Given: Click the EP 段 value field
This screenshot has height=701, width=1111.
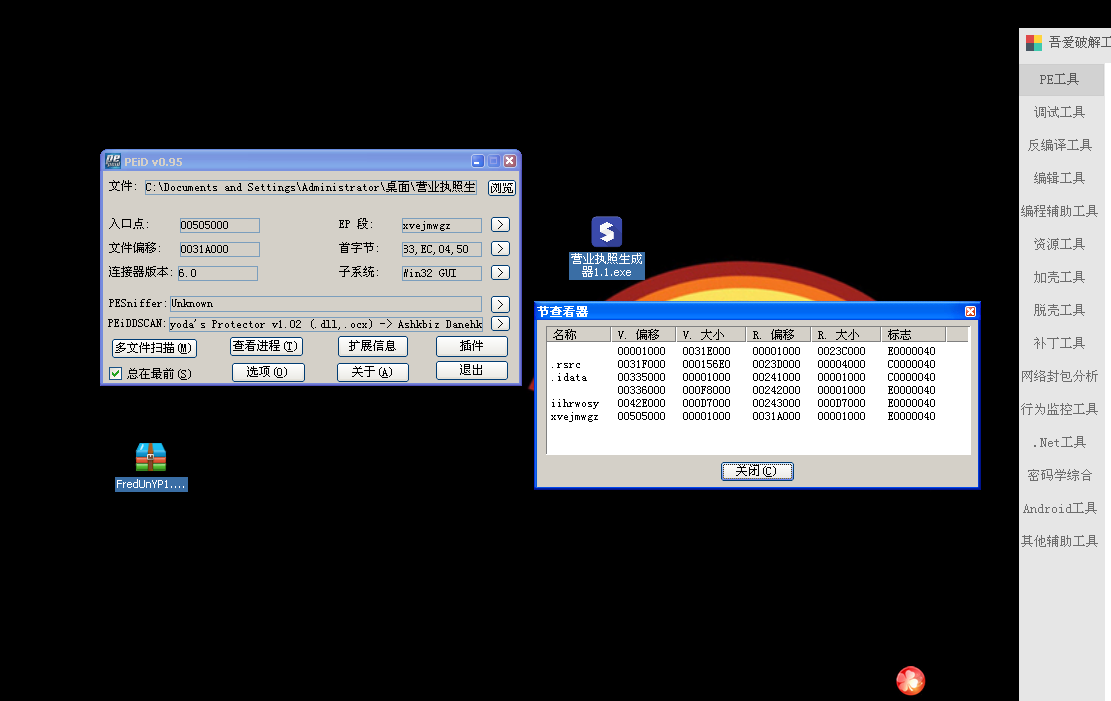Looking at the screenshot, I should click(441, 225).
